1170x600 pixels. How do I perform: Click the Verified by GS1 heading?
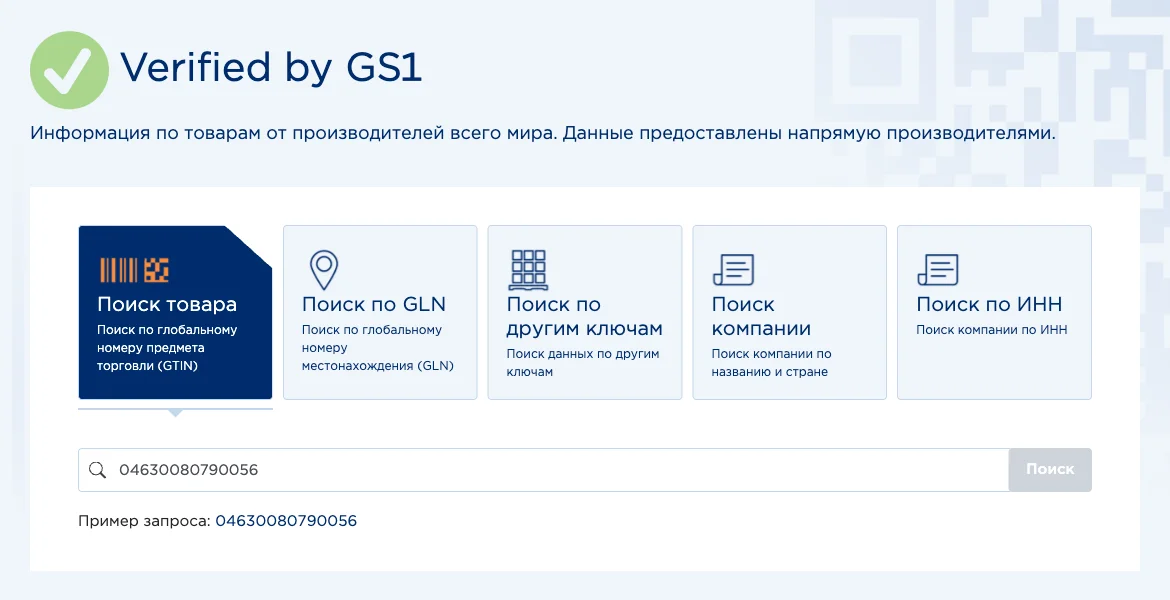click(271, 68)
